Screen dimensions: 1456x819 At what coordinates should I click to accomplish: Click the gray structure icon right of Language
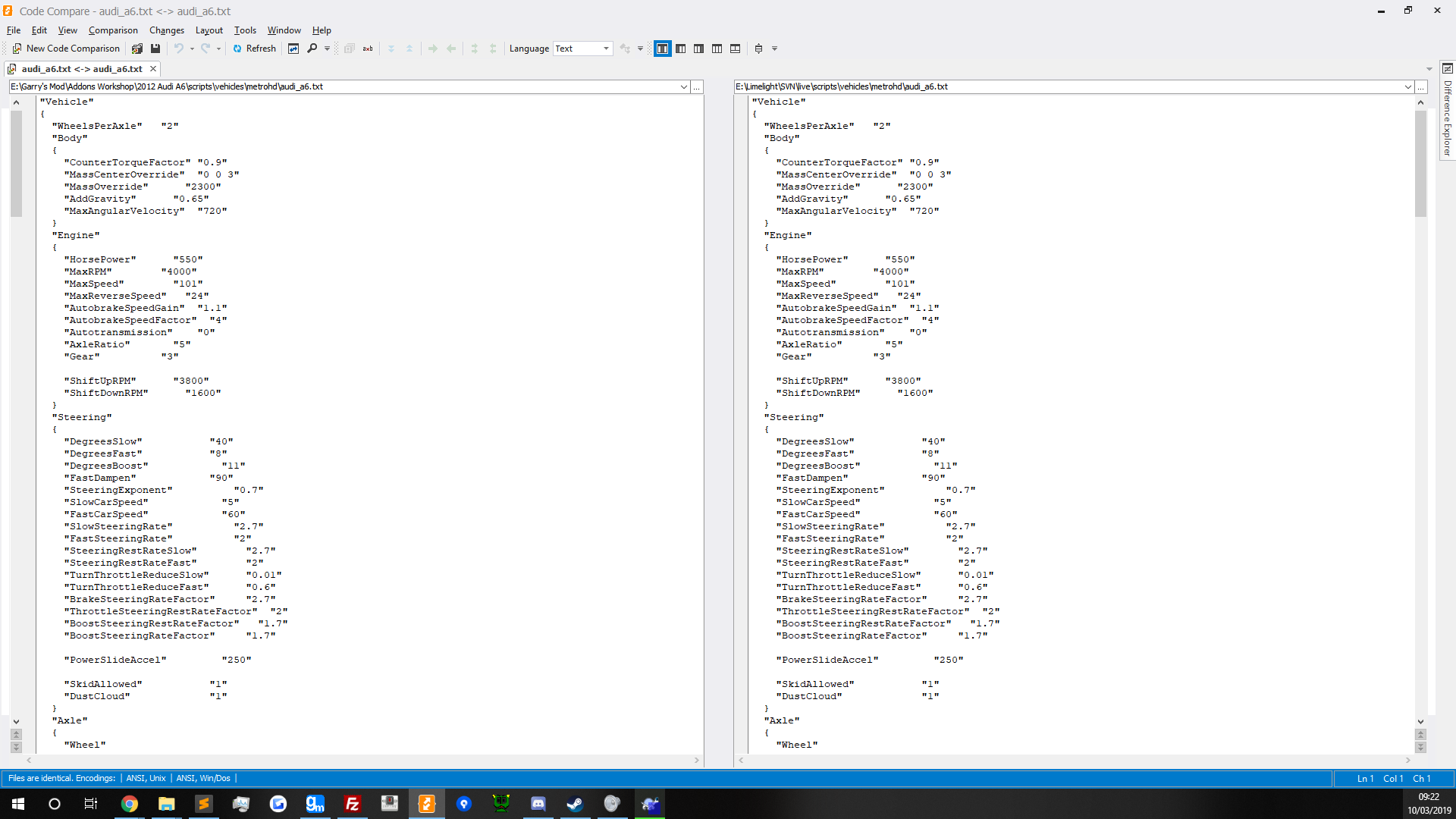[625, 49]
